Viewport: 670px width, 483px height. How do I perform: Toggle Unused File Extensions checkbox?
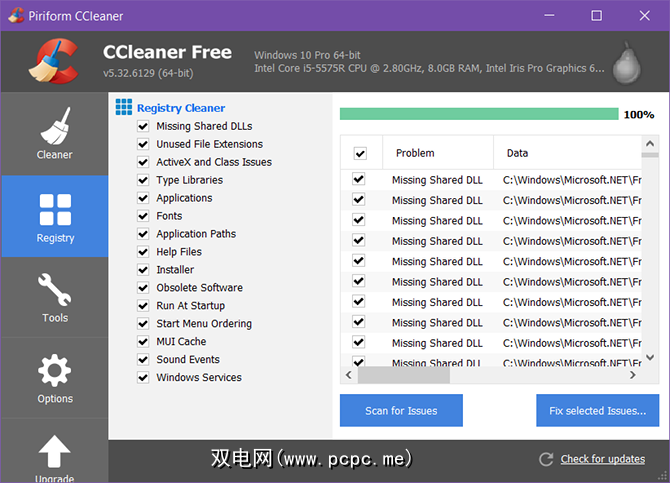143,144
